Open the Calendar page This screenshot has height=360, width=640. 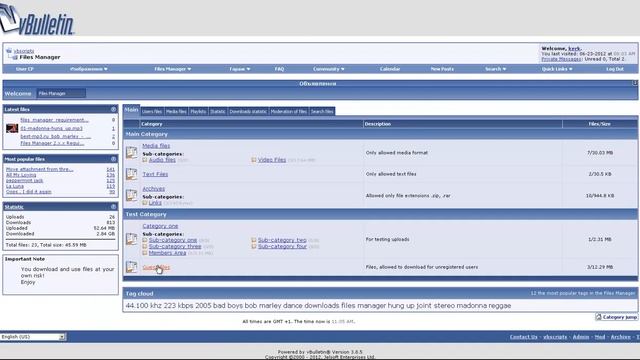pyautogui.click(x=390, y=69)
